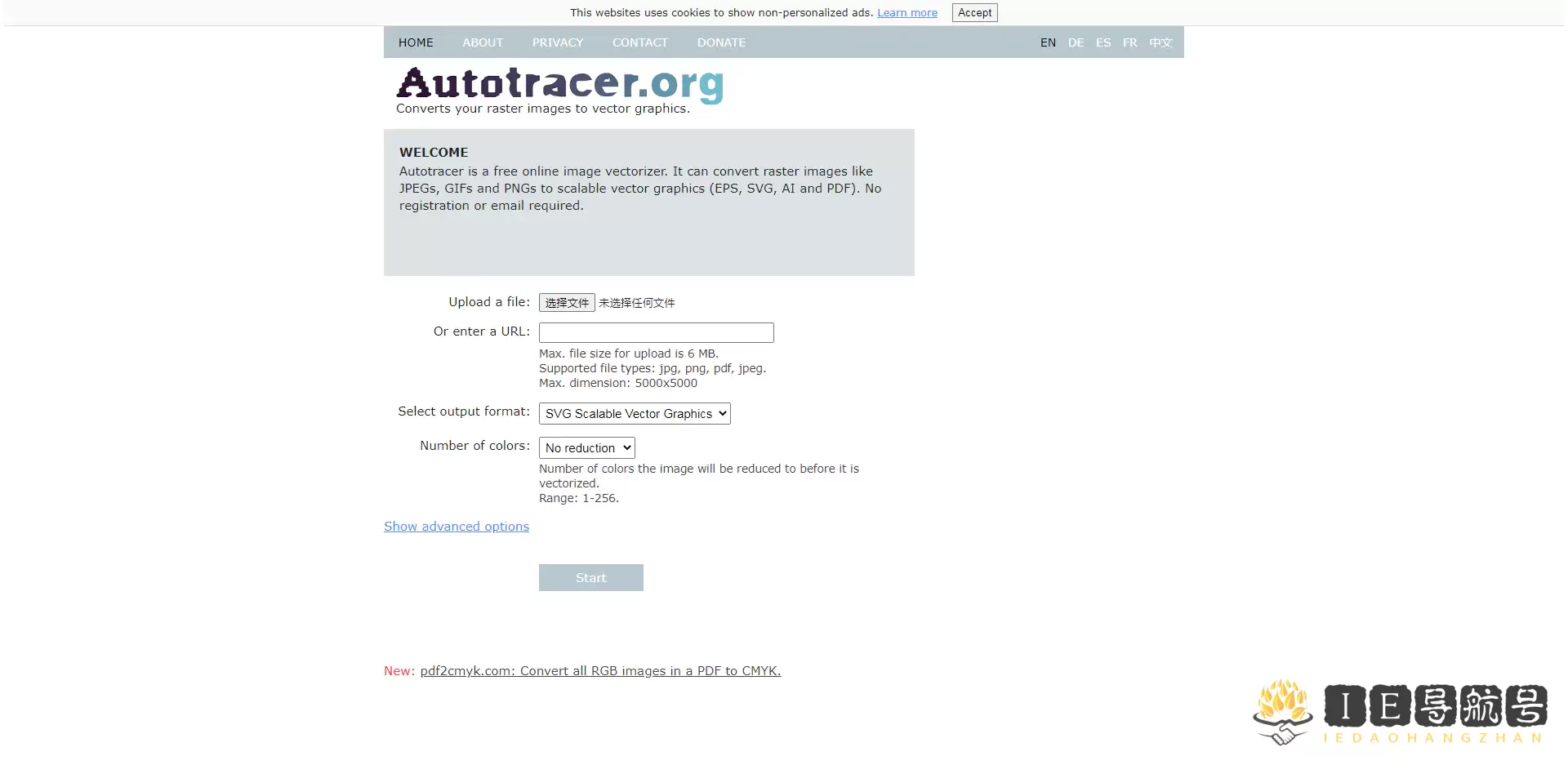
Task: Open the pdf2cmyk.com conversion link
Action: 600,670
